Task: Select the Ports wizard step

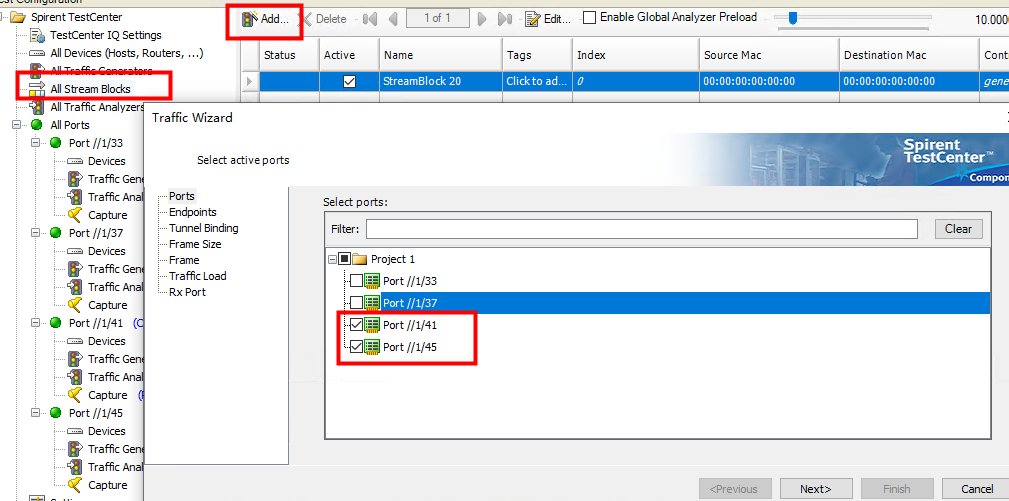Action: pyautogui.click(x=181, y=196)
